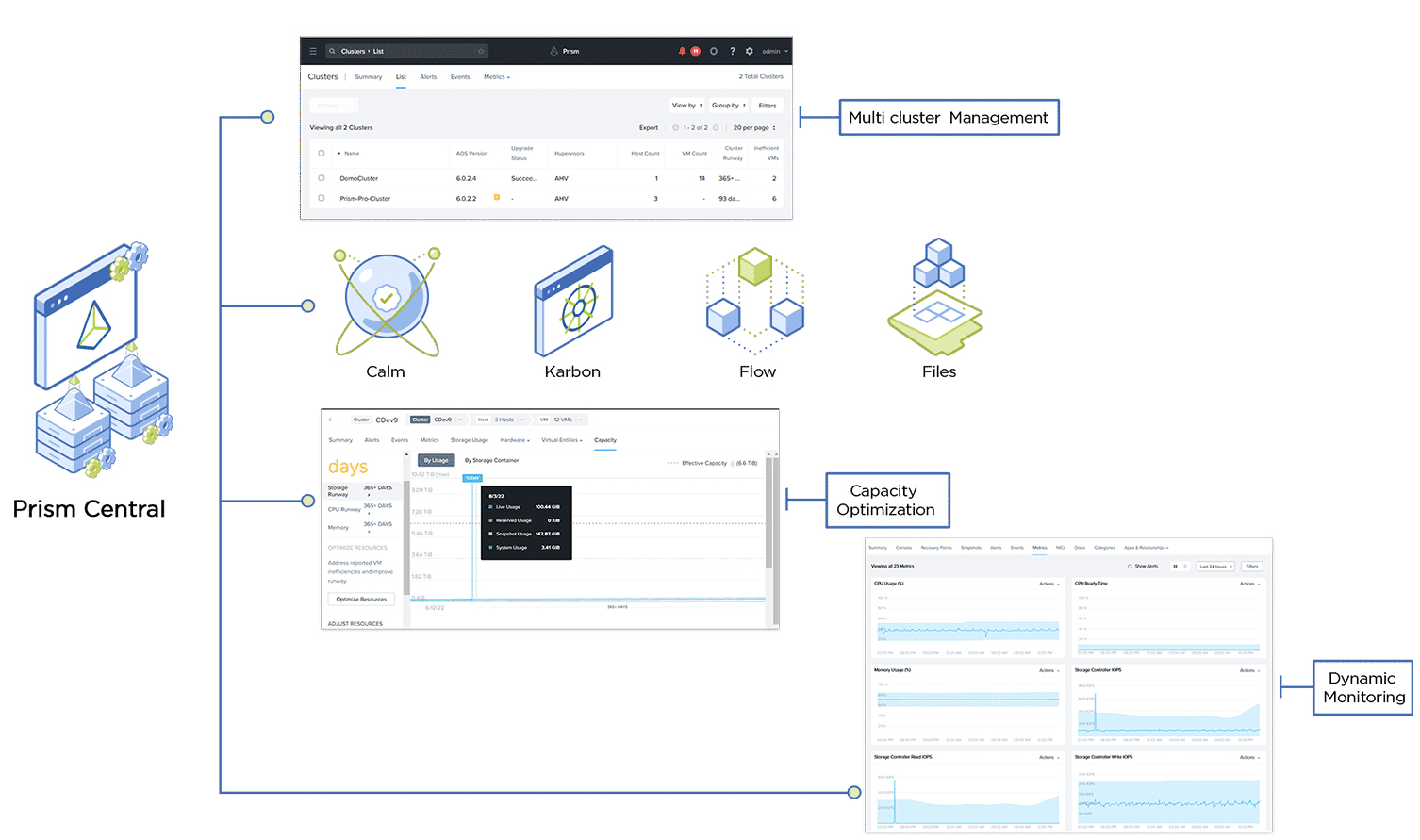
Task: Open Hardware tab menu in CDev9 view
Action: tap(515, 440)
